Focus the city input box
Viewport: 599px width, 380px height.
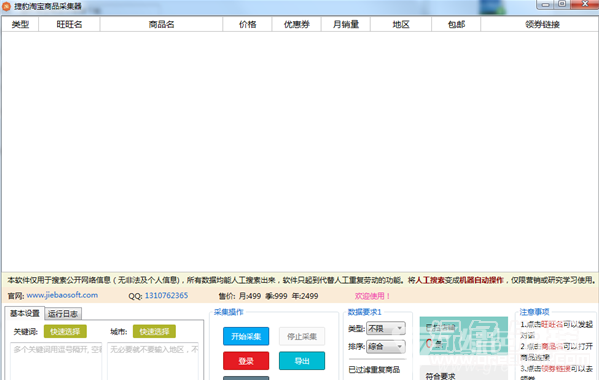tap(153, 361)
